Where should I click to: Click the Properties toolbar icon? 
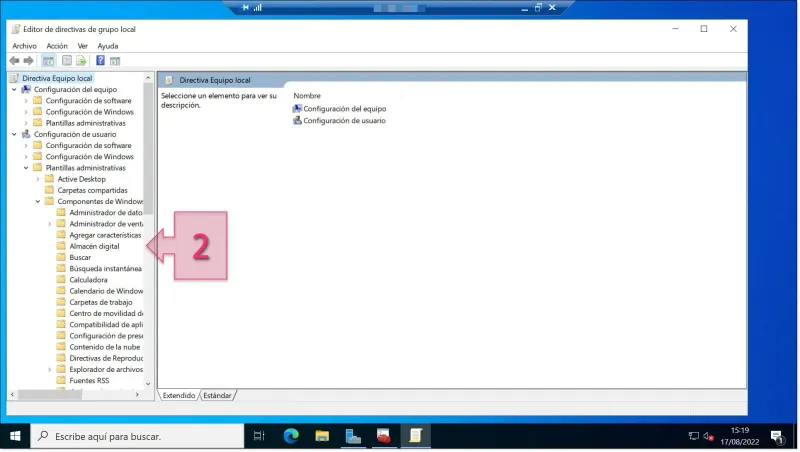(x=67, y=61)
